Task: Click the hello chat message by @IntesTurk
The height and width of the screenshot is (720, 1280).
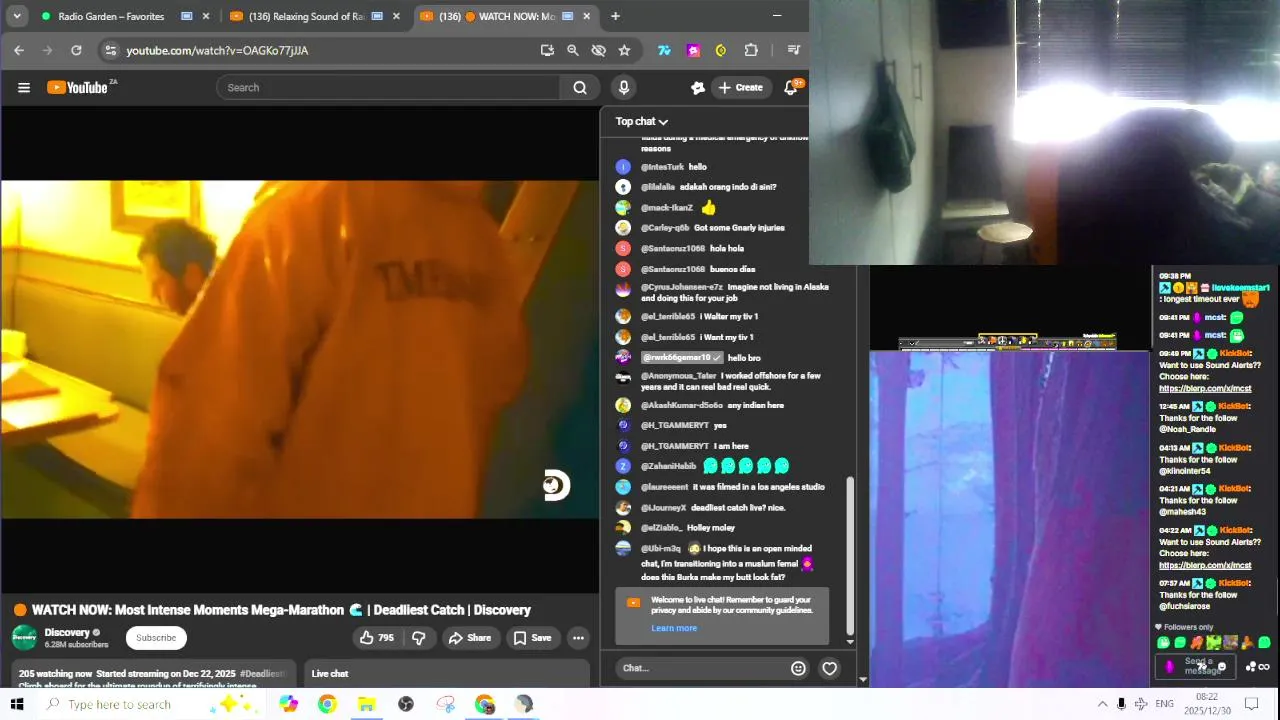Action: click(x=698, y=167)
